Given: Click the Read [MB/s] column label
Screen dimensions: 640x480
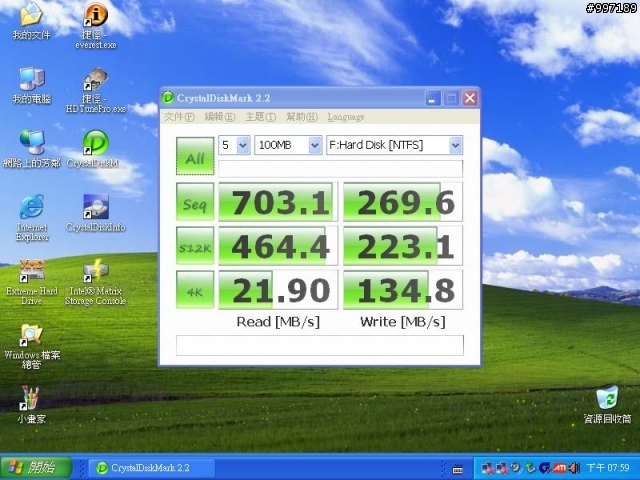Looking at the screenshot, I should (x=278, y=322).
